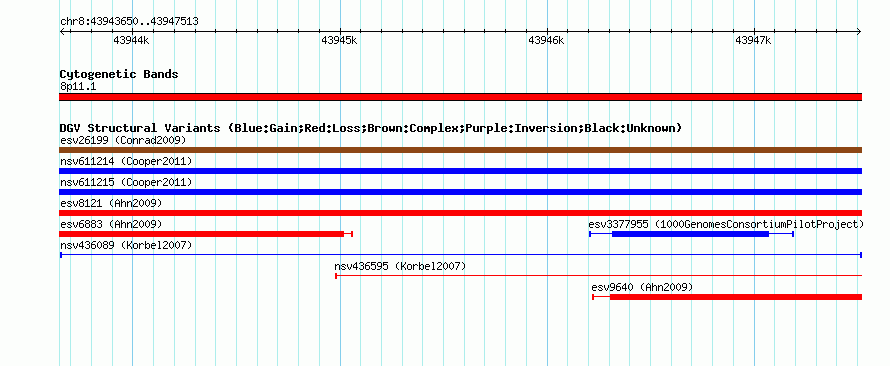Open nsv611214 (Cooper2011) variant label
890x366 pixels.
coord(126,161)
